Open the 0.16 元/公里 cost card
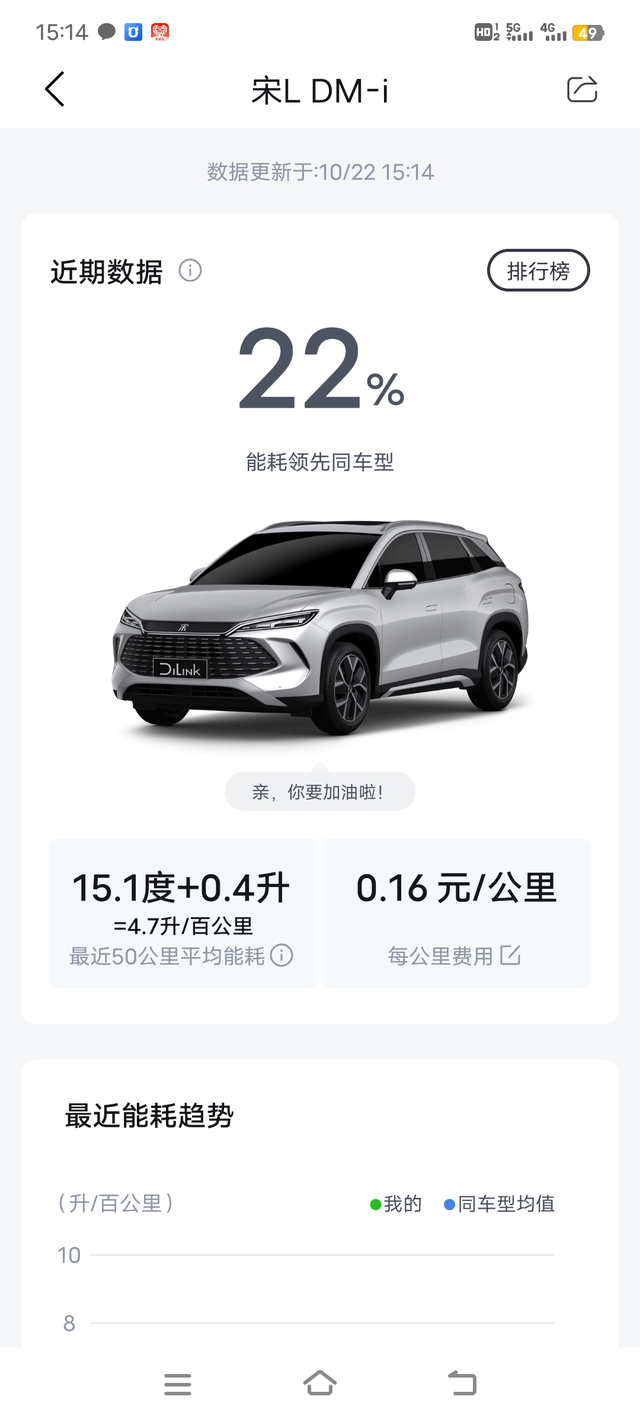Viewport: 640px width, 1422px height. 457,913
